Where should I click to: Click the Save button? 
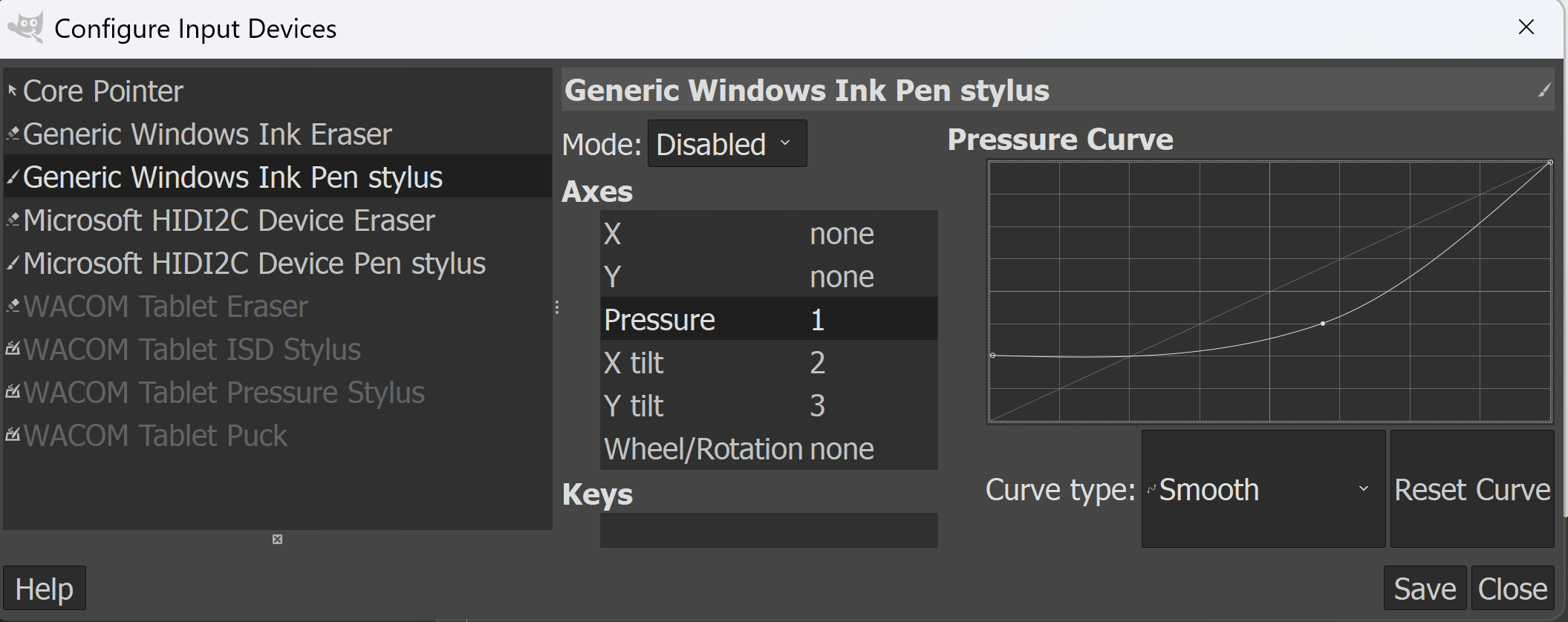(x=1424, y=589)
